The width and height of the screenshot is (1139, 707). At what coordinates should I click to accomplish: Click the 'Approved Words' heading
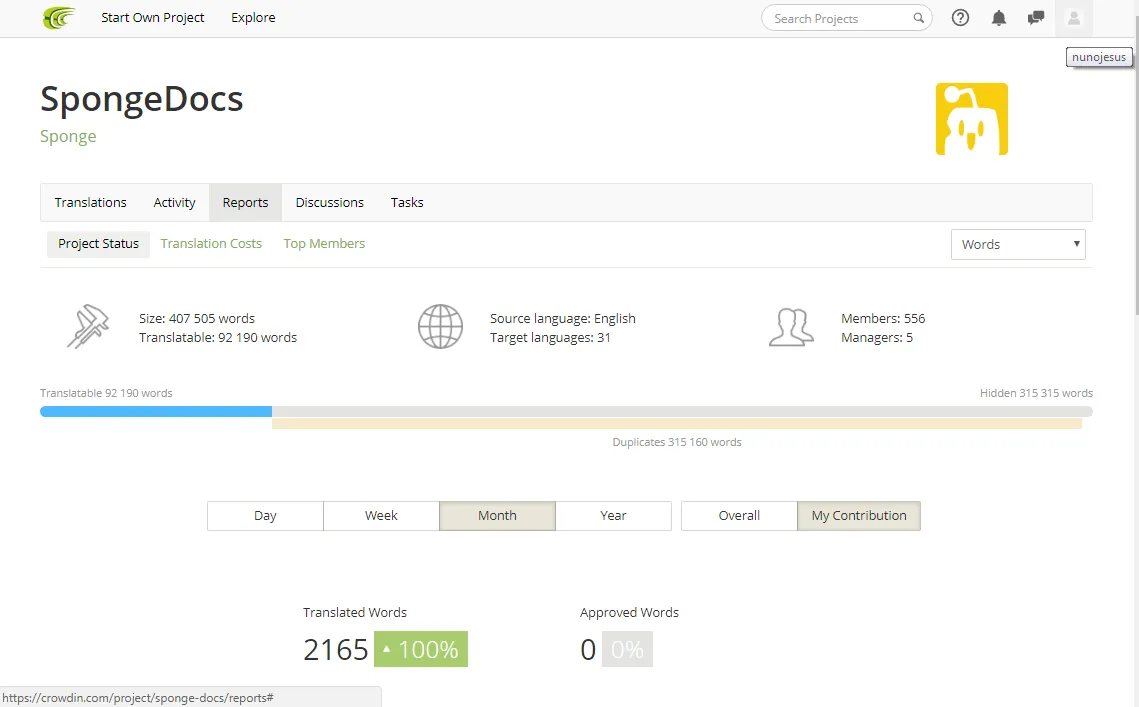[x=629, y=613]
